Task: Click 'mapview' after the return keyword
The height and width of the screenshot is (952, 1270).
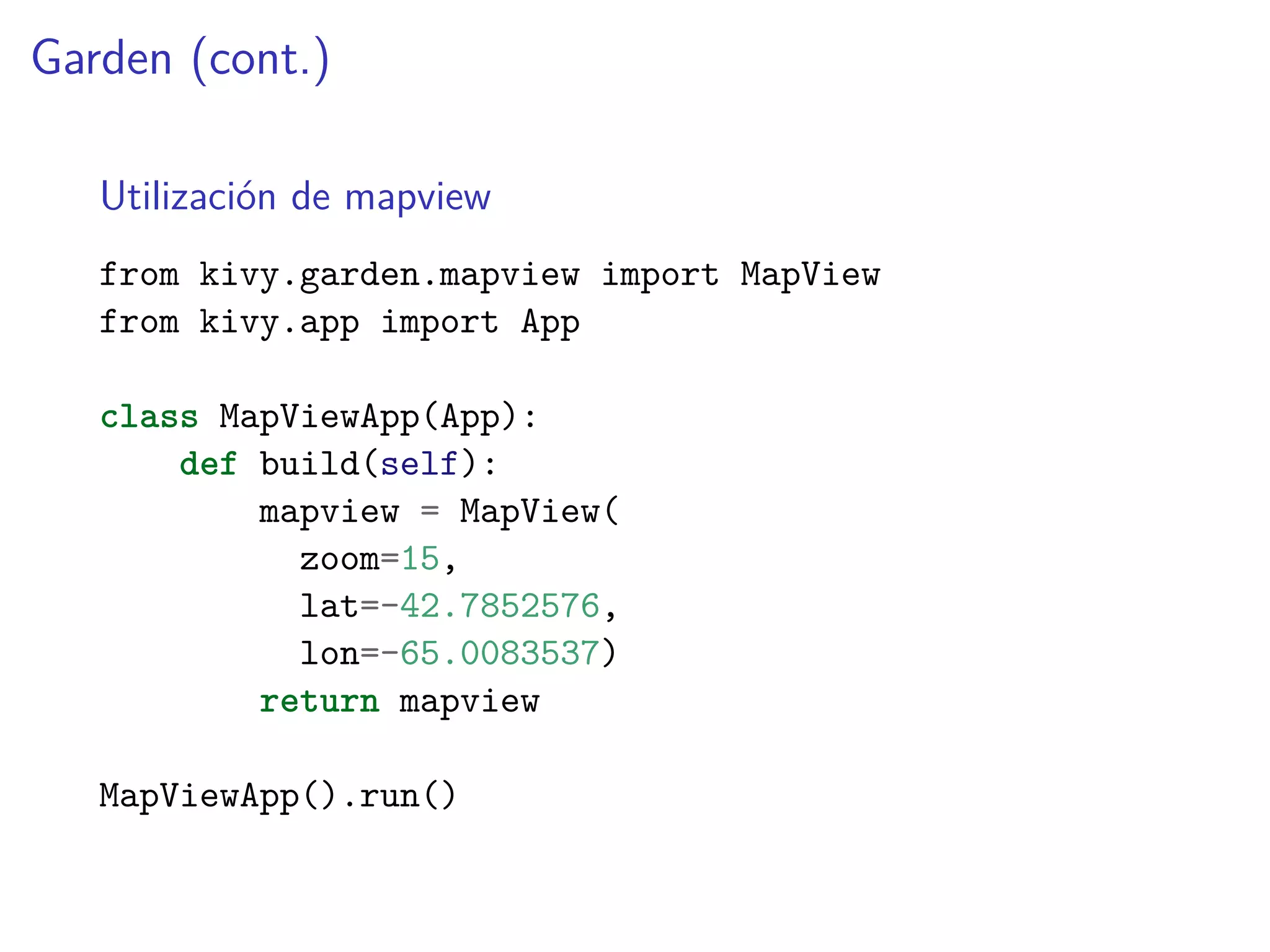Action: click(469, 702)
